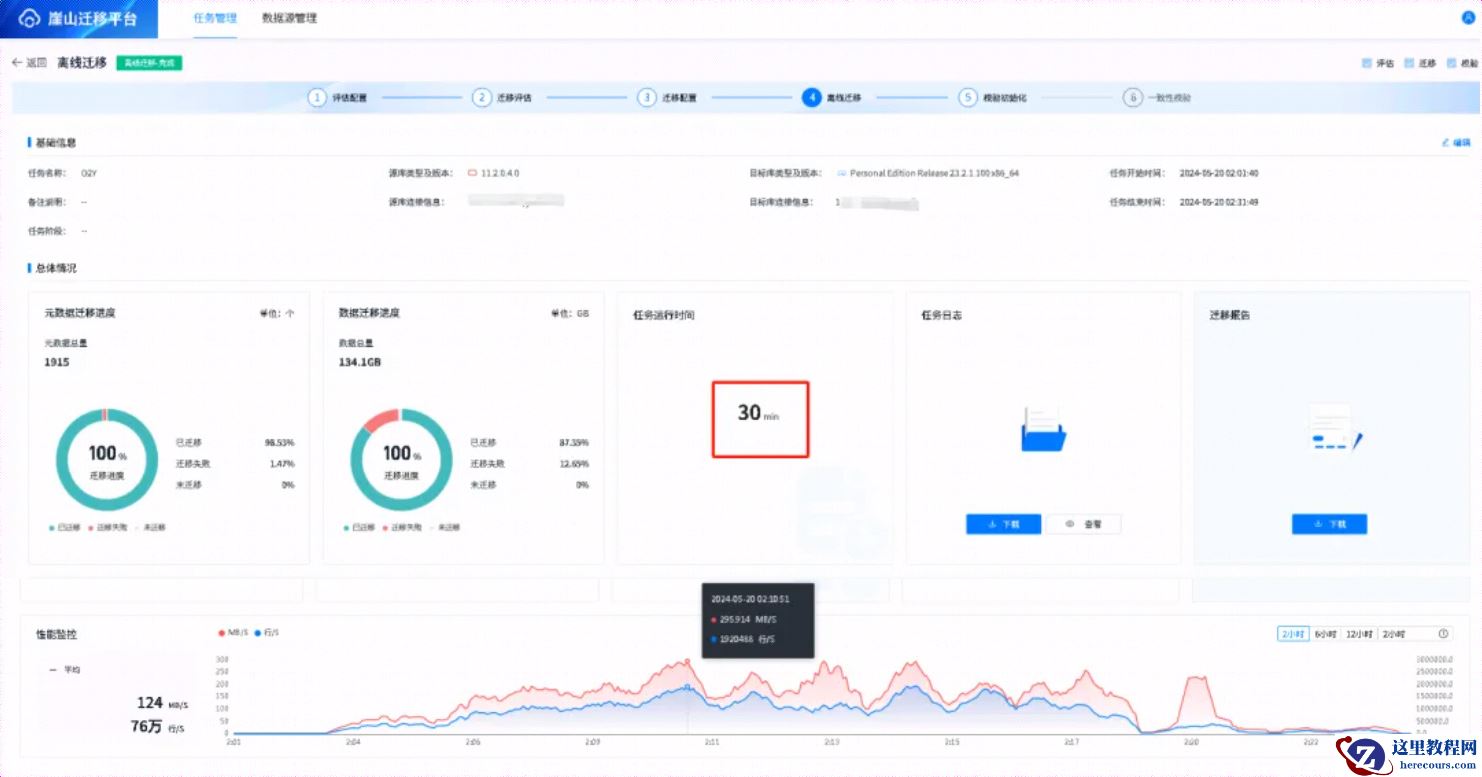Click step 3 circle 迁移配置
Image resolution: width=1482 pixels, height=777 pixels.
click(x=647, y=98)
